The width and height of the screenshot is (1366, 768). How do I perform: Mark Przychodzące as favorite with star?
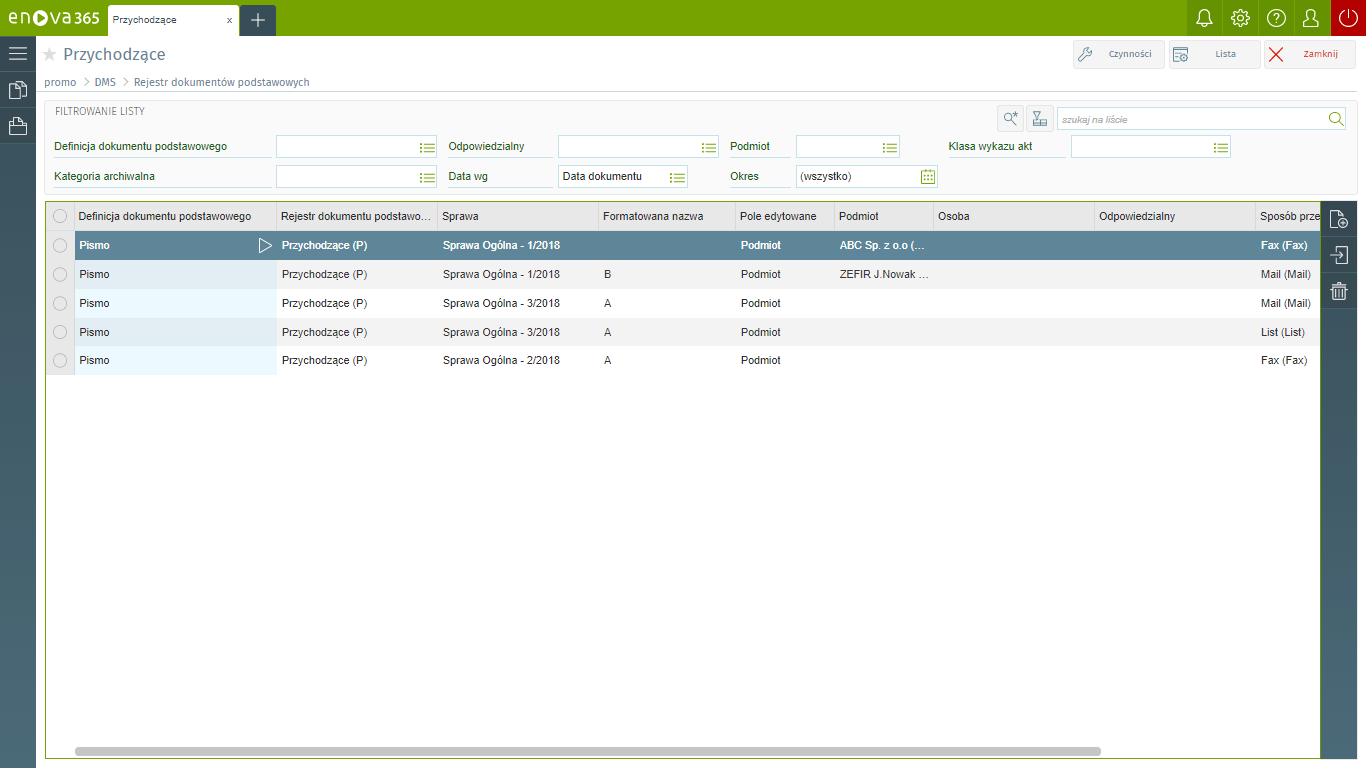50,55
